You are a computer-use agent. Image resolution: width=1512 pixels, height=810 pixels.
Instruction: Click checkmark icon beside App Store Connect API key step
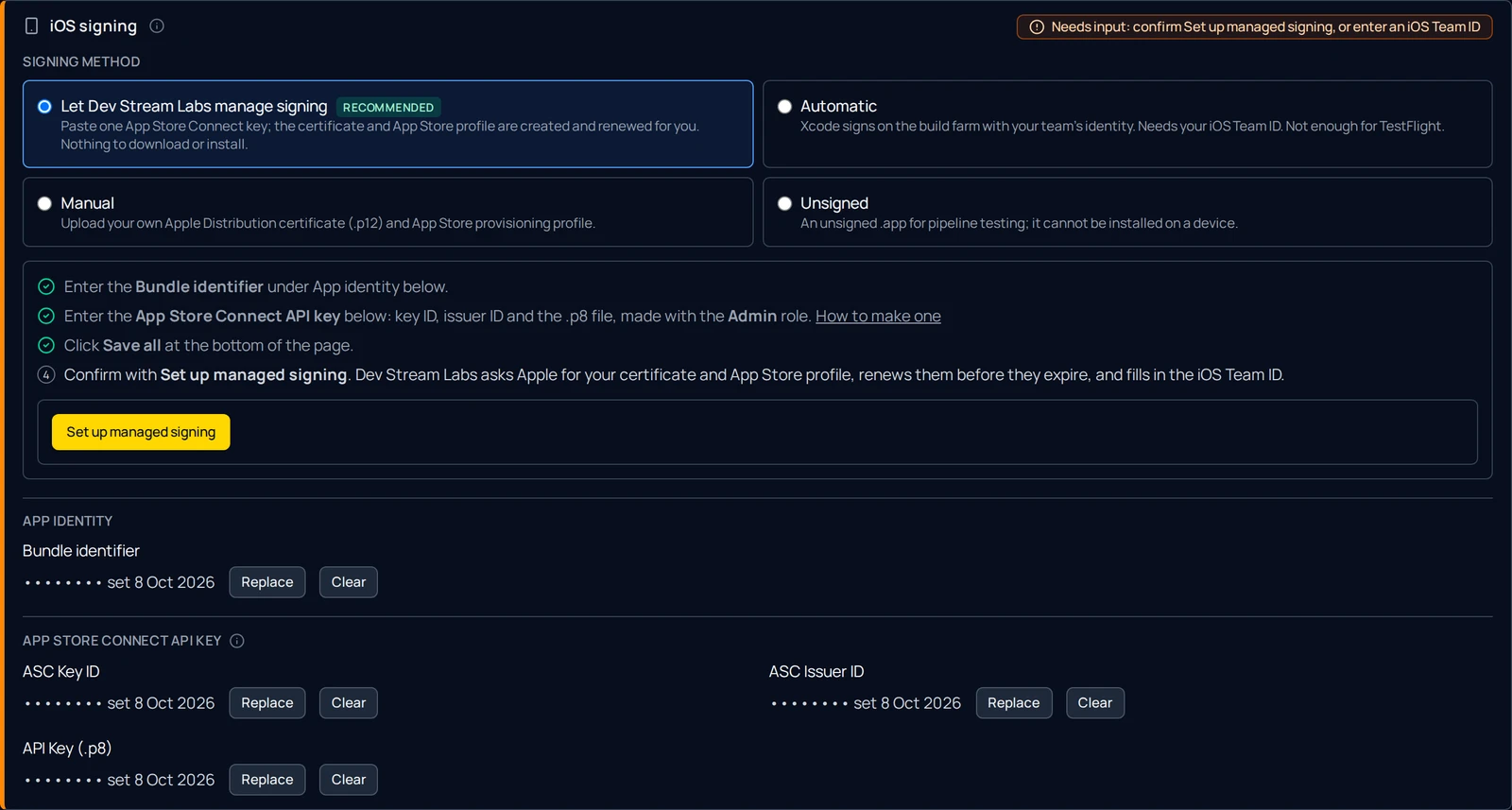46,316
